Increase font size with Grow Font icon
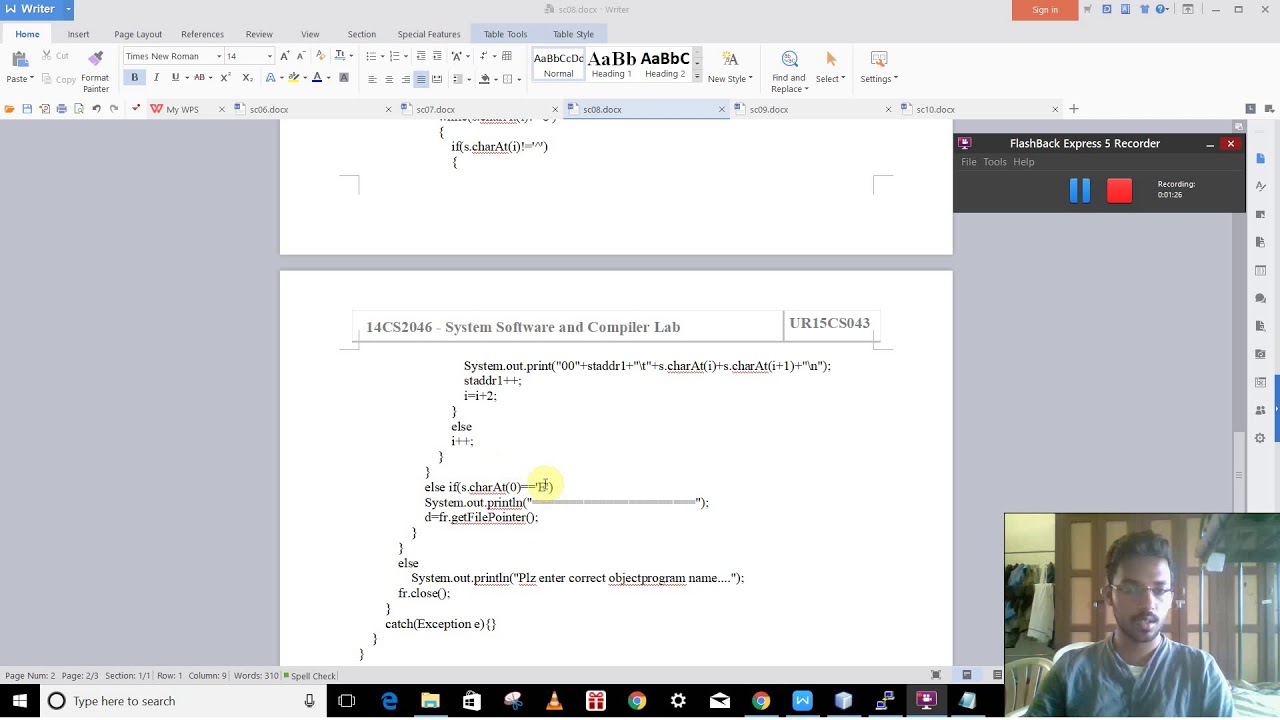The width and height of the screenshot is (1280, 720). (285, 56)
